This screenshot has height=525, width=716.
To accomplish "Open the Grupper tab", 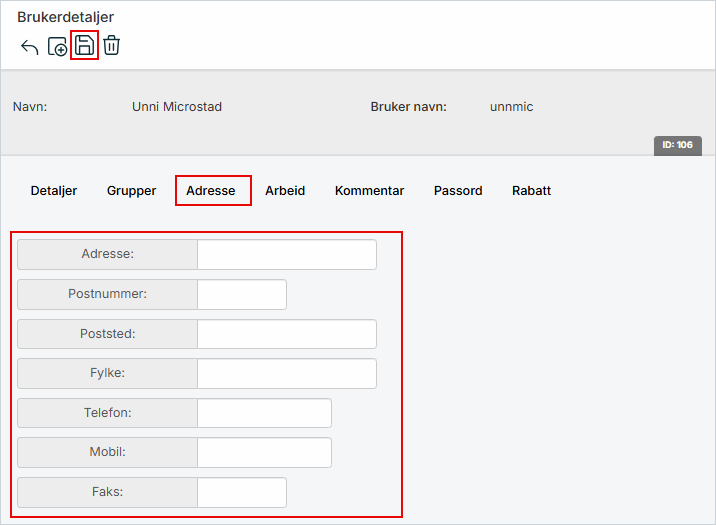I will pos(132,191).
